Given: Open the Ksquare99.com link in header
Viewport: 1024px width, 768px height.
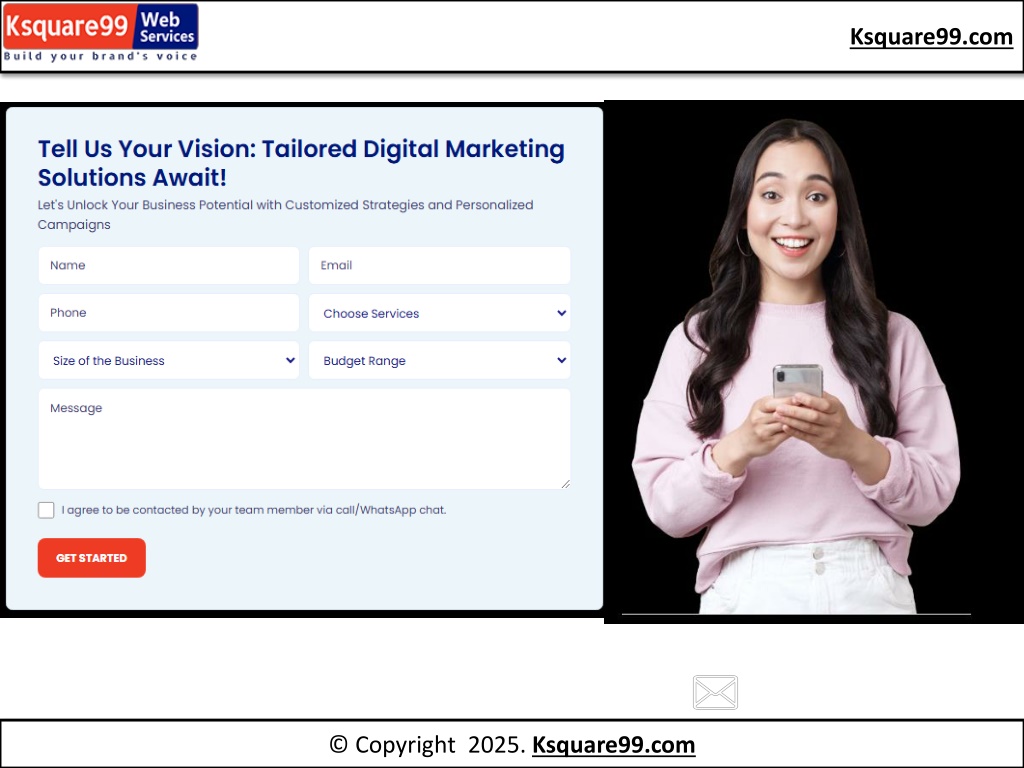Looking at the screenshot, I should pyautogui.click(x=931, y=37).
